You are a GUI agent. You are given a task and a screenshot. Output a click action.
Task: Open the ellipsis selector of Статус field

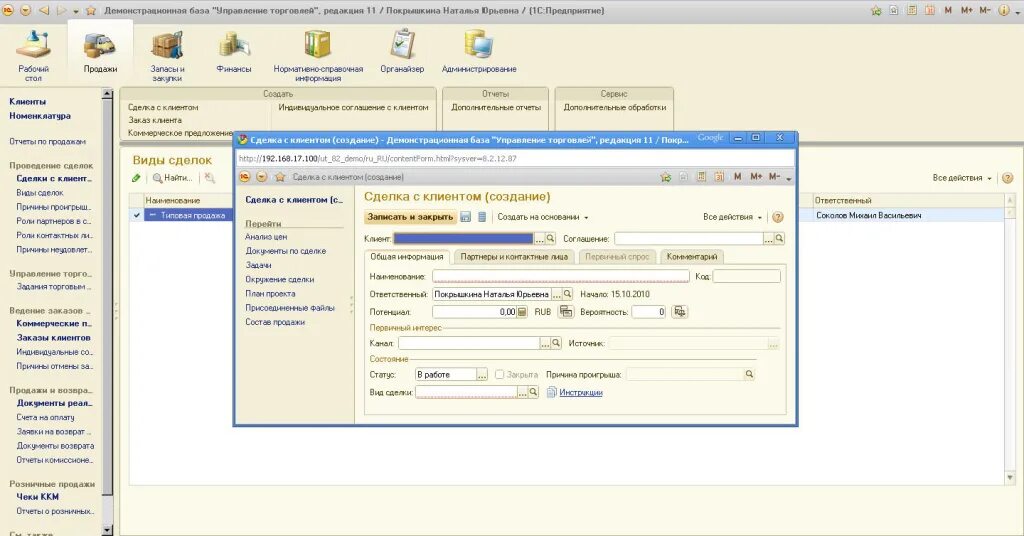(x=482, y=375)
